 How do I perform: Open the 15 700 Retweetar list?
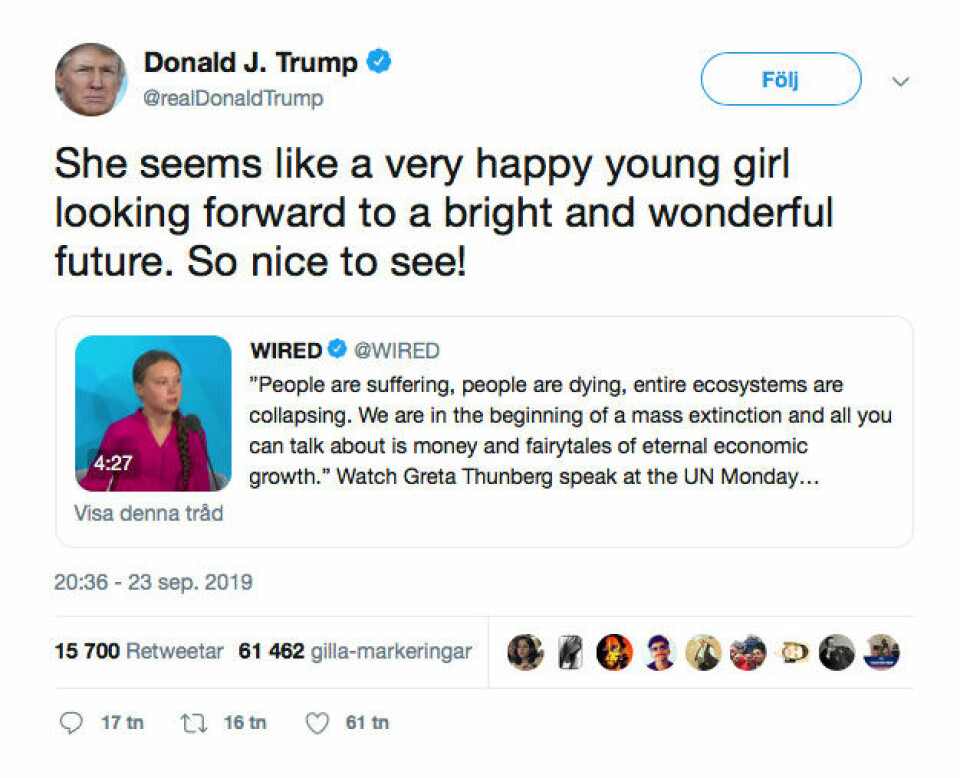(x=138, y=652)
